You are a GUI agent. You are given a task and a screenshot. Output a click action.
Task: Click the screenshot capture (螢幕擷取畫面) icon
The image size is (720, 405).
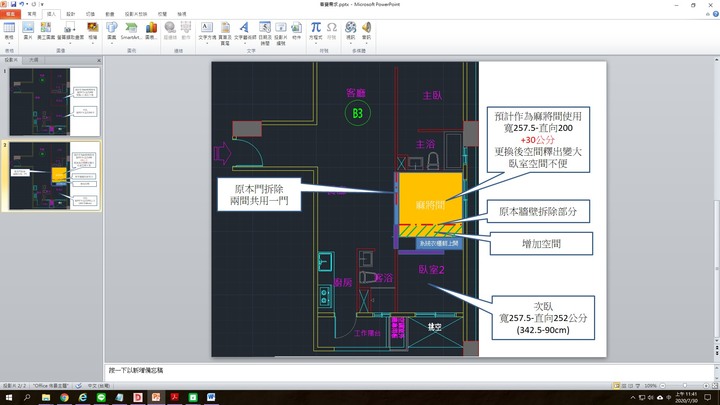coord(70,28)
